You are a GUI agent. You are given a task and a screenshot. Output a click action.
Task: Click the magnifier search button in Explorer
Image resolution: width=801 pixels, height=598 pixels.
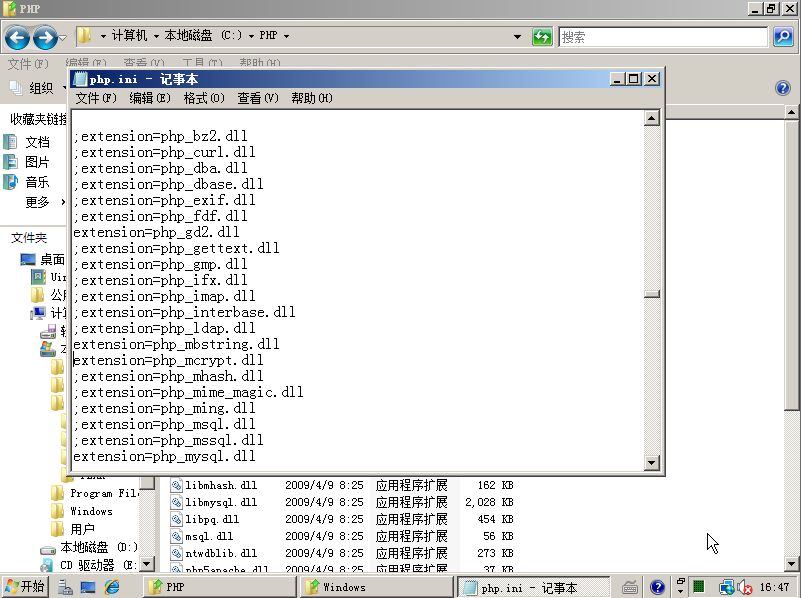(x=783, y=37)
